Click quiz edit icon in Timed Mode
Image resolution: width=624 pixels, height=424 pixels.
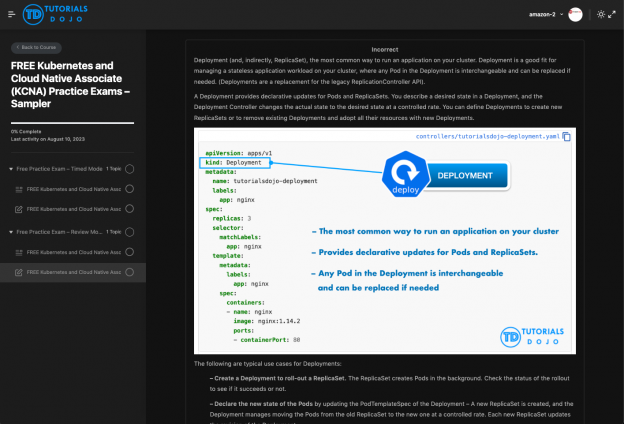click(x=19, y=209)
